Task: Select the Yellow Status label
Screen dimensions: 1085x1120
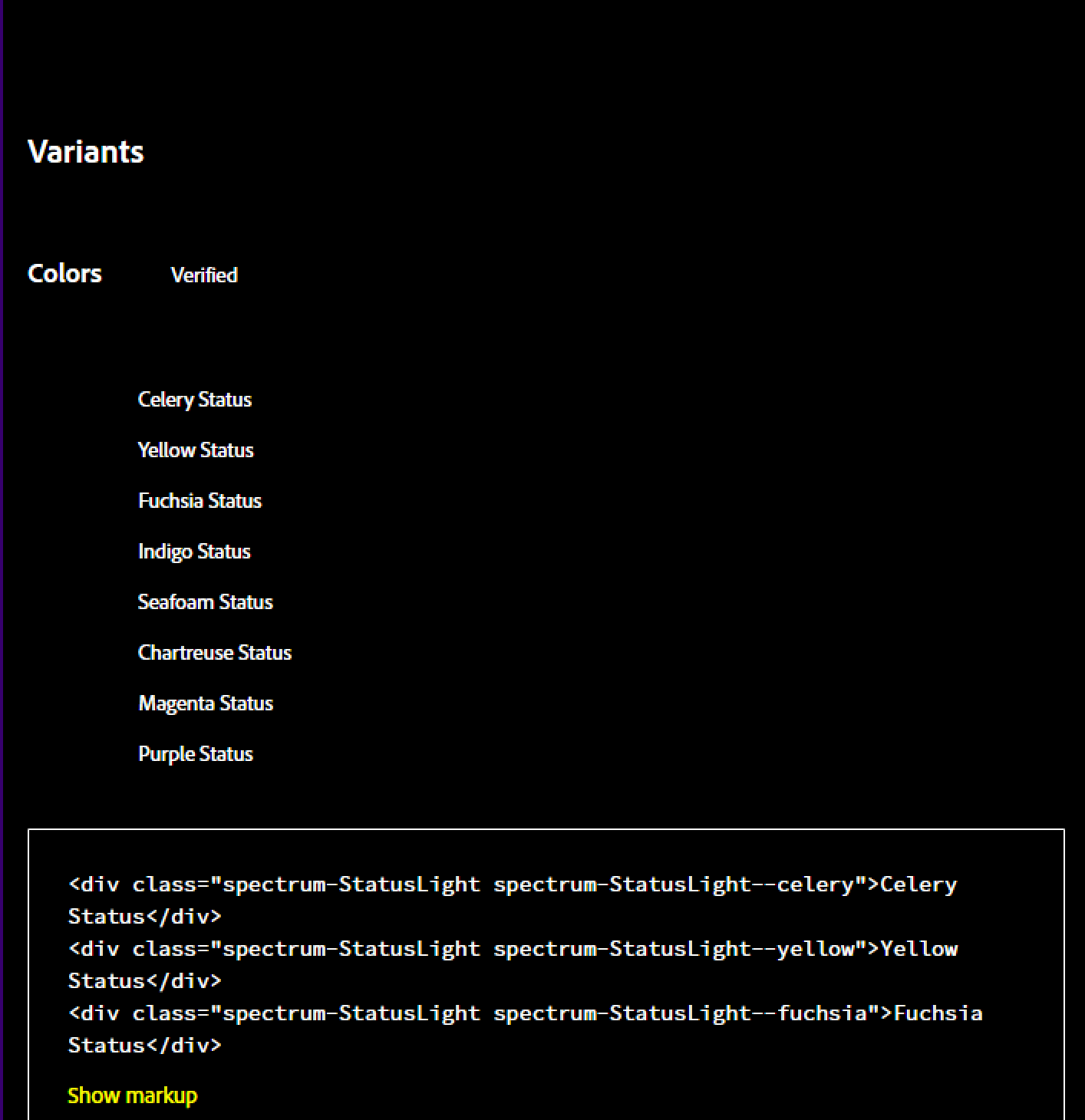Action: point(196,450)
